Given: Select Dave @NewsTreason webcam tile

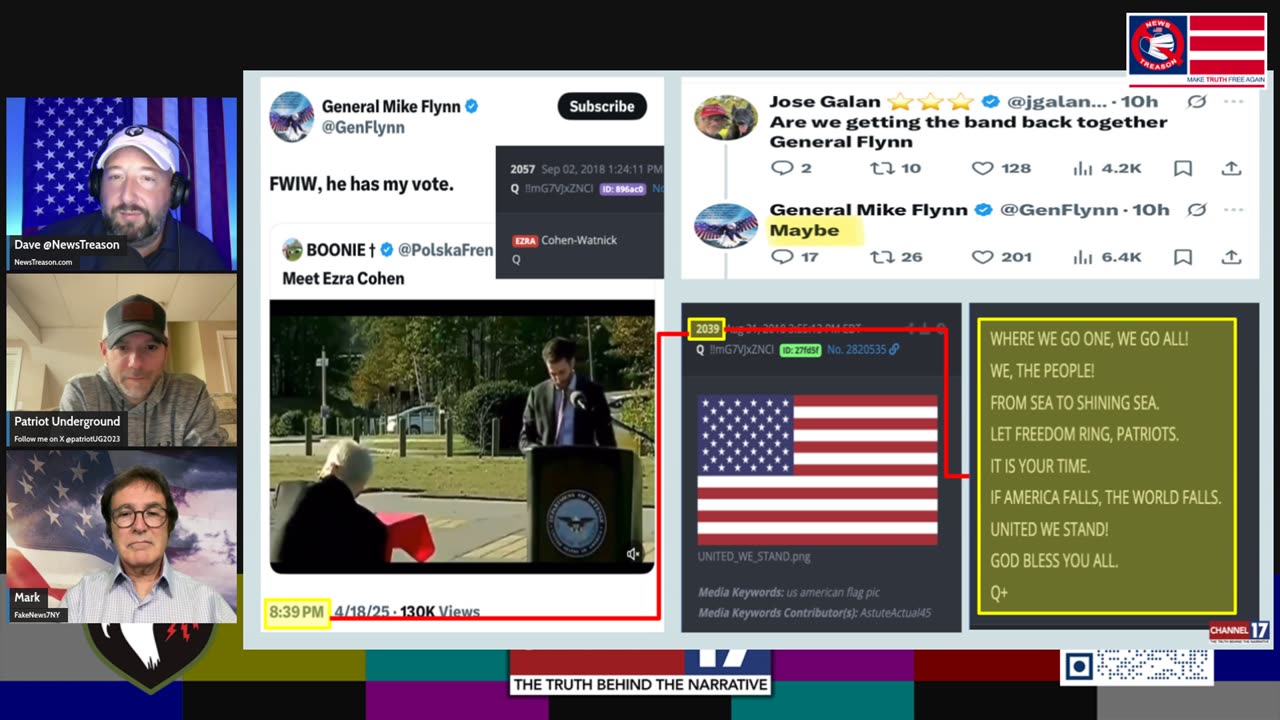Looking at the screenshot, I should click(x=121, y=183).
